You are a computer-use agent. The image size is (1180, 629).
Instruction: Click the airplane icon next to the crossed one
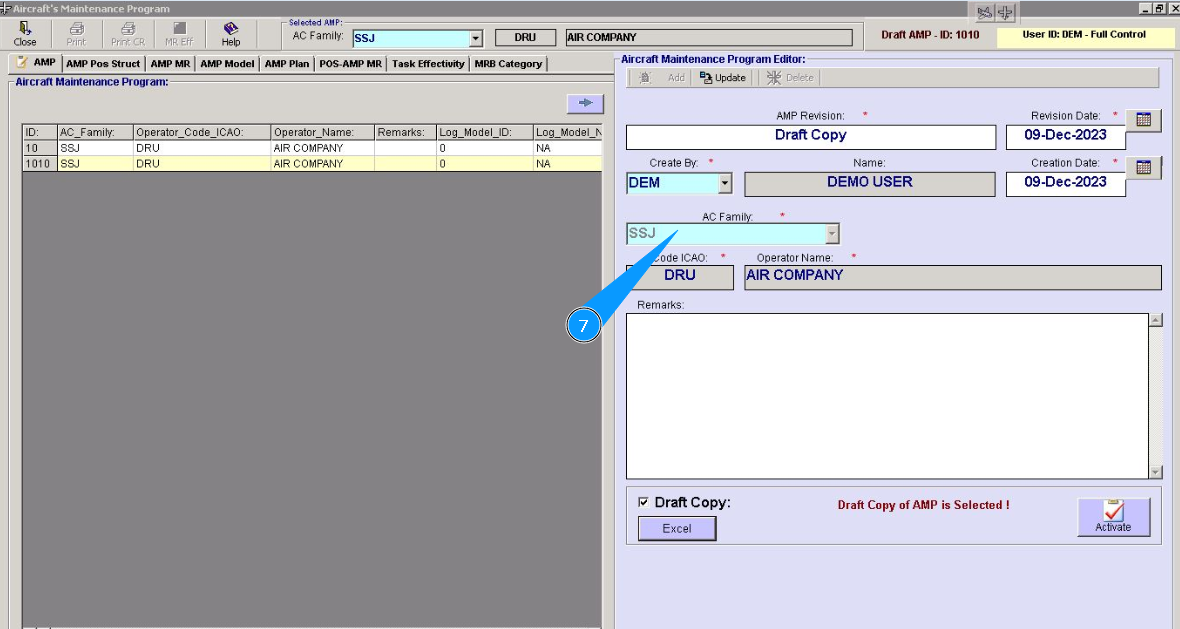point(1005,13)
